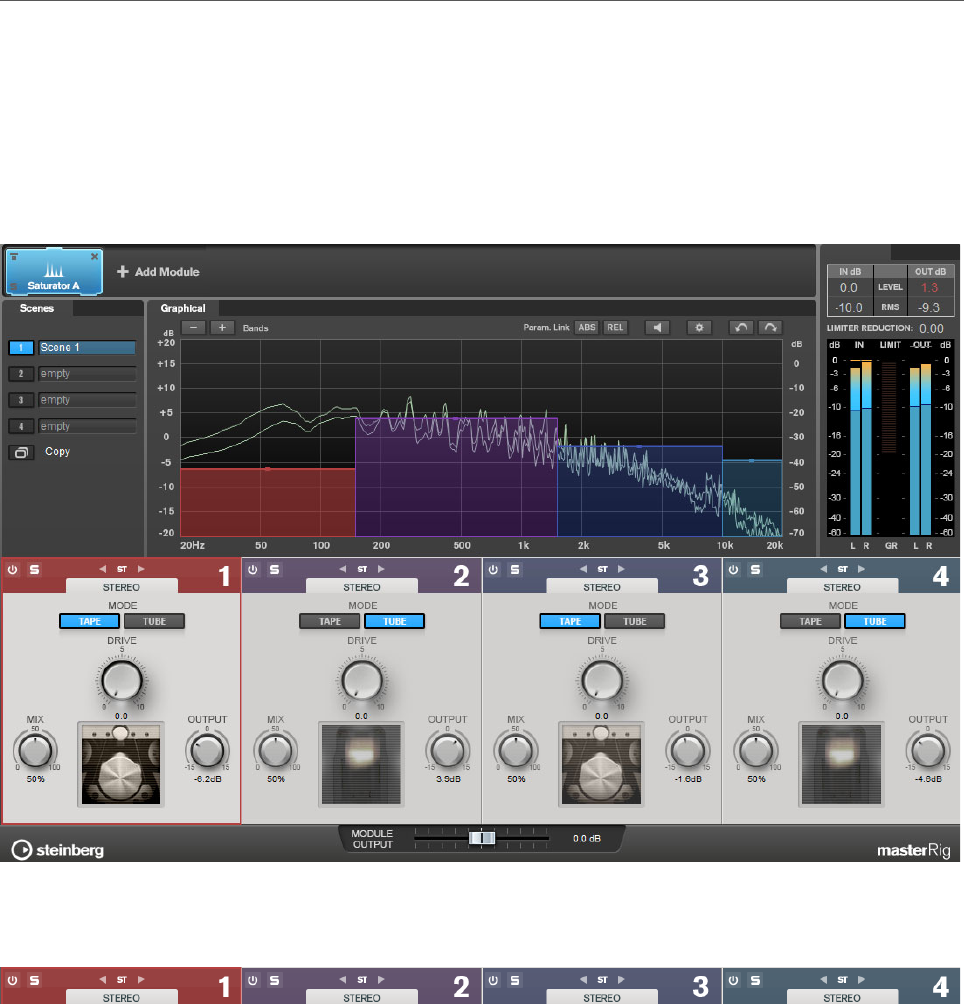This screenshot has height=1004, width=964.
Task: Open band 3 STEREO channel selector
Action: click(602, 587)
